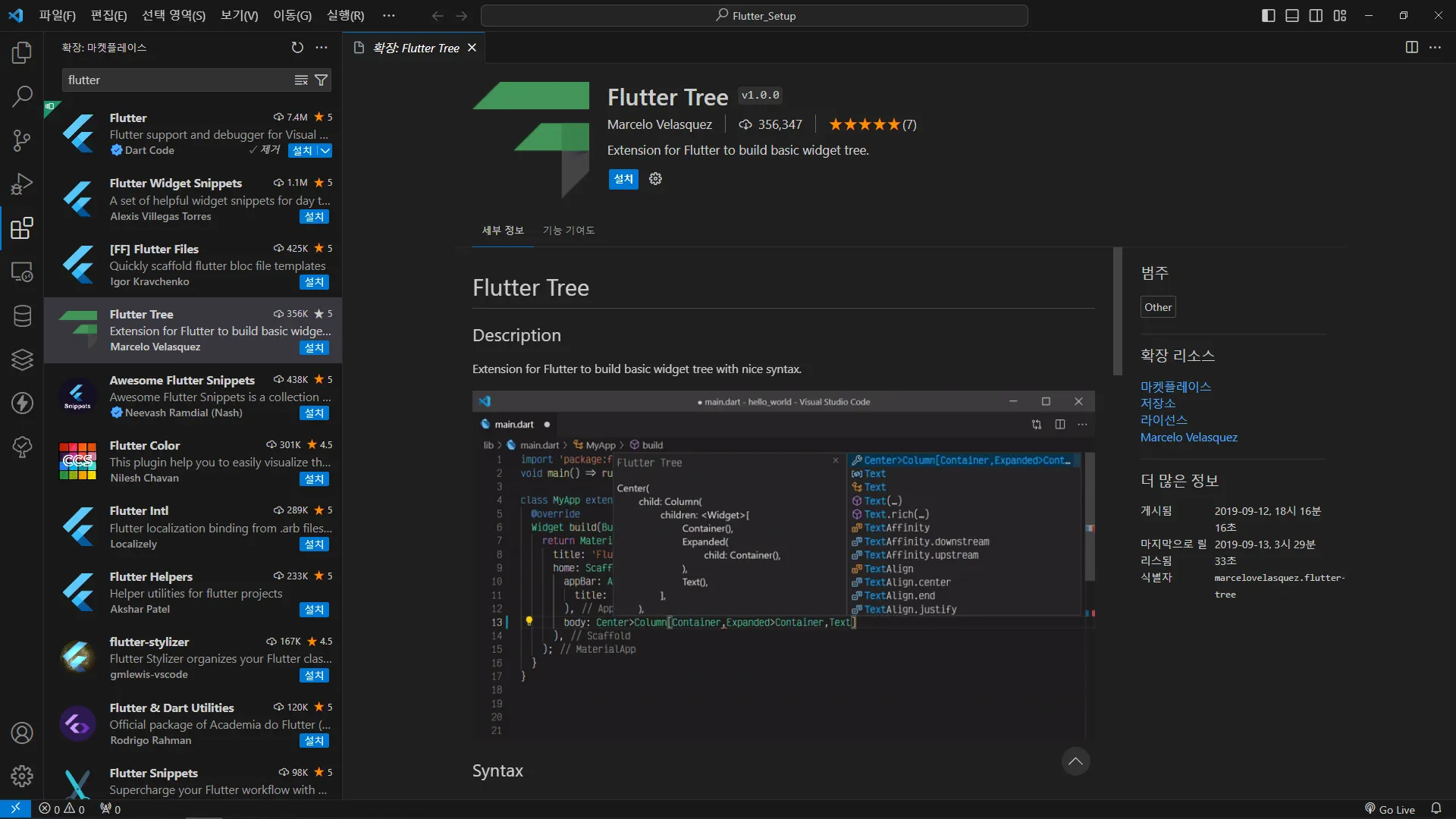
Task: Refresh the extensions marketplace list
Action: tap(297, 48)
